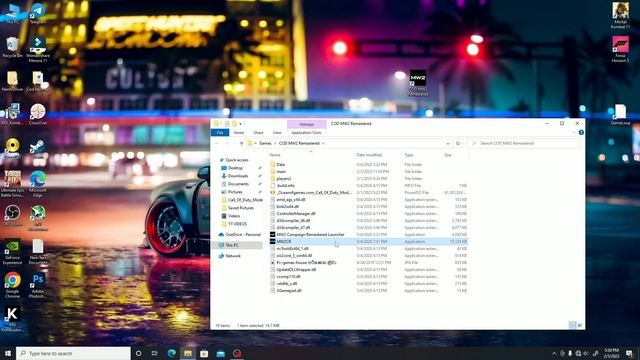
Task: Launch Edge from the taskbar
Action: 171,353
